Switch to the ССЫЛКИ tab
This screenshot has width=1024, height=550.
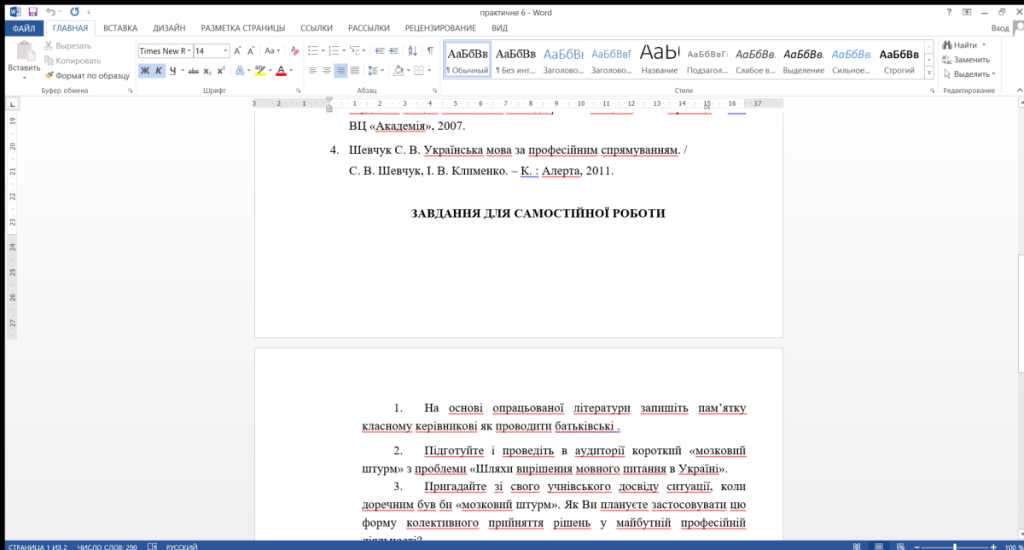316,28
